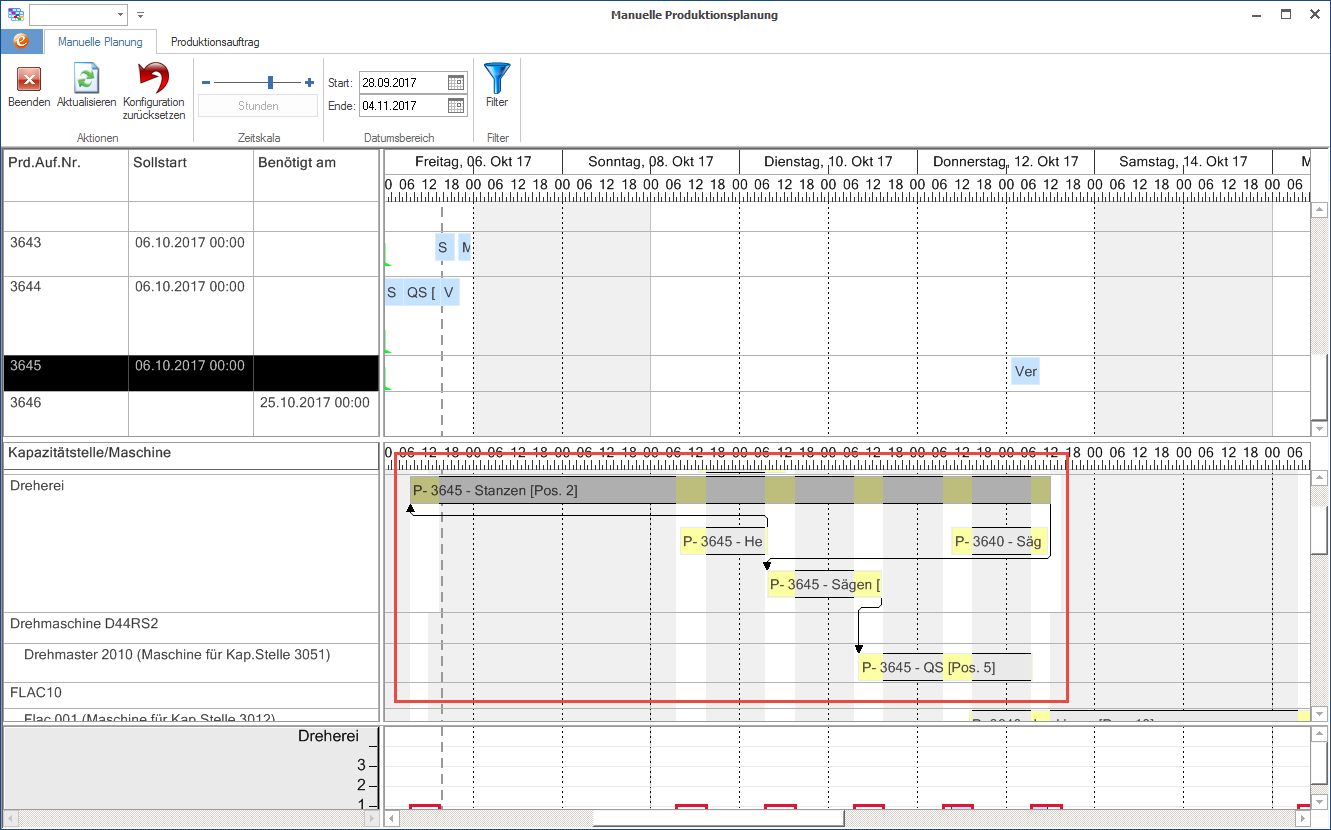Select the P-3645 - Sägen task bar

825,584
